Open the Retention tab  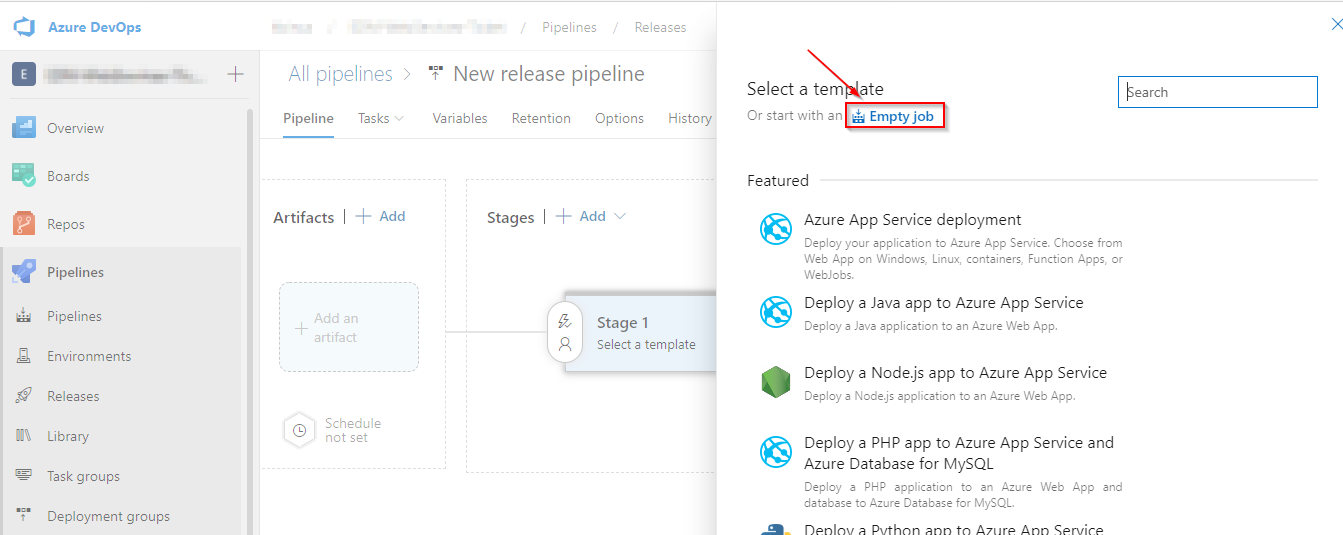pos(541,118)
